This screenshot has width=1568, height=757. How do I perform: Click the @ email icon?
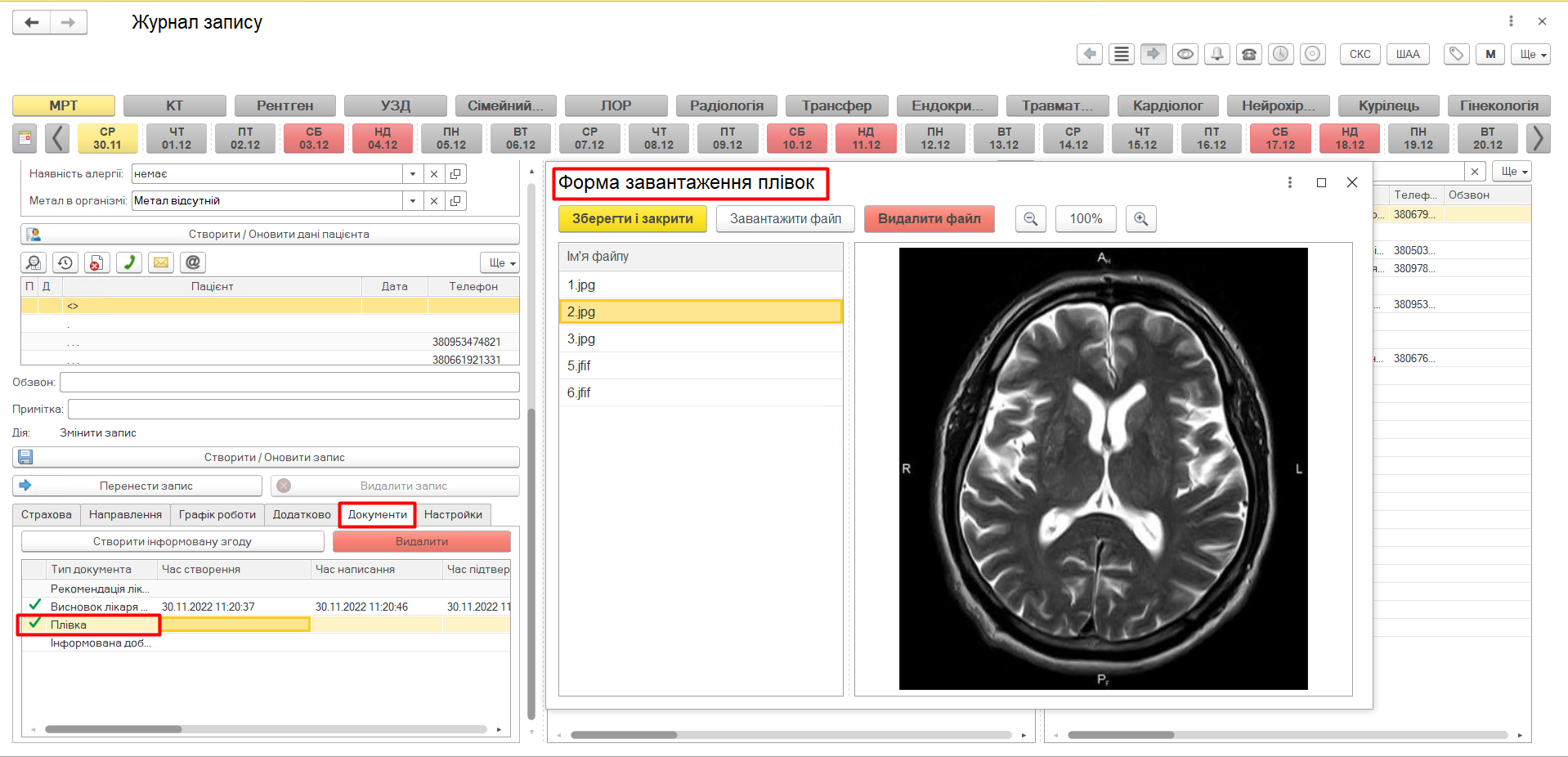[193, 262]
